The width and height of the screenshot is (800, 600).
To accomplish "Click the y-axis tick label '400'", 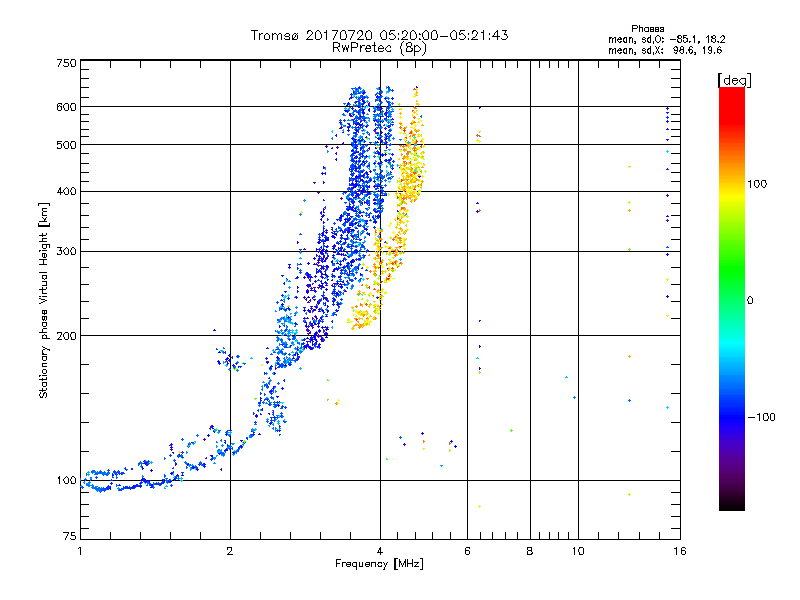I will [66, 192].
